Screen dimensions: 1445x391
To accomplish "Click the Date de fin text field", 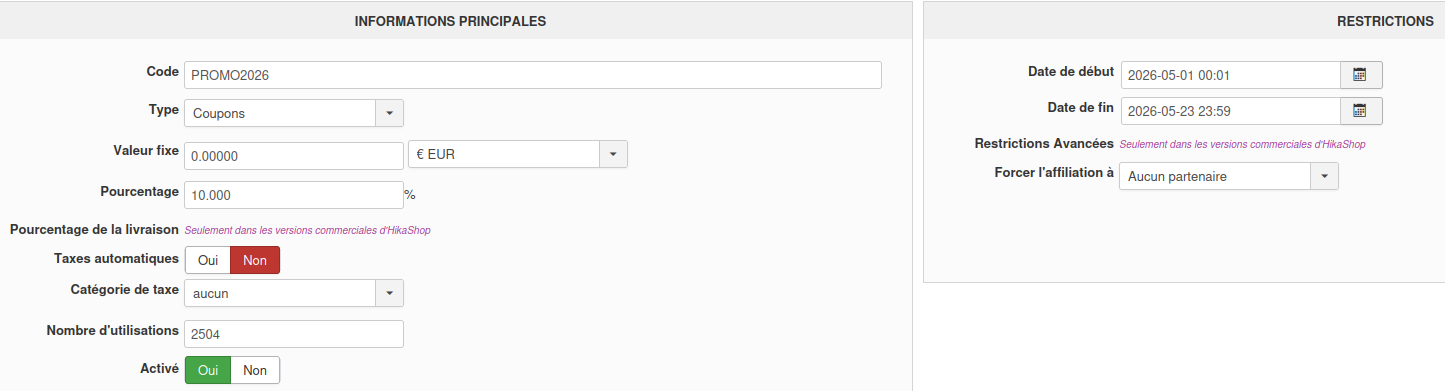I will click(x=1230, y=111).
